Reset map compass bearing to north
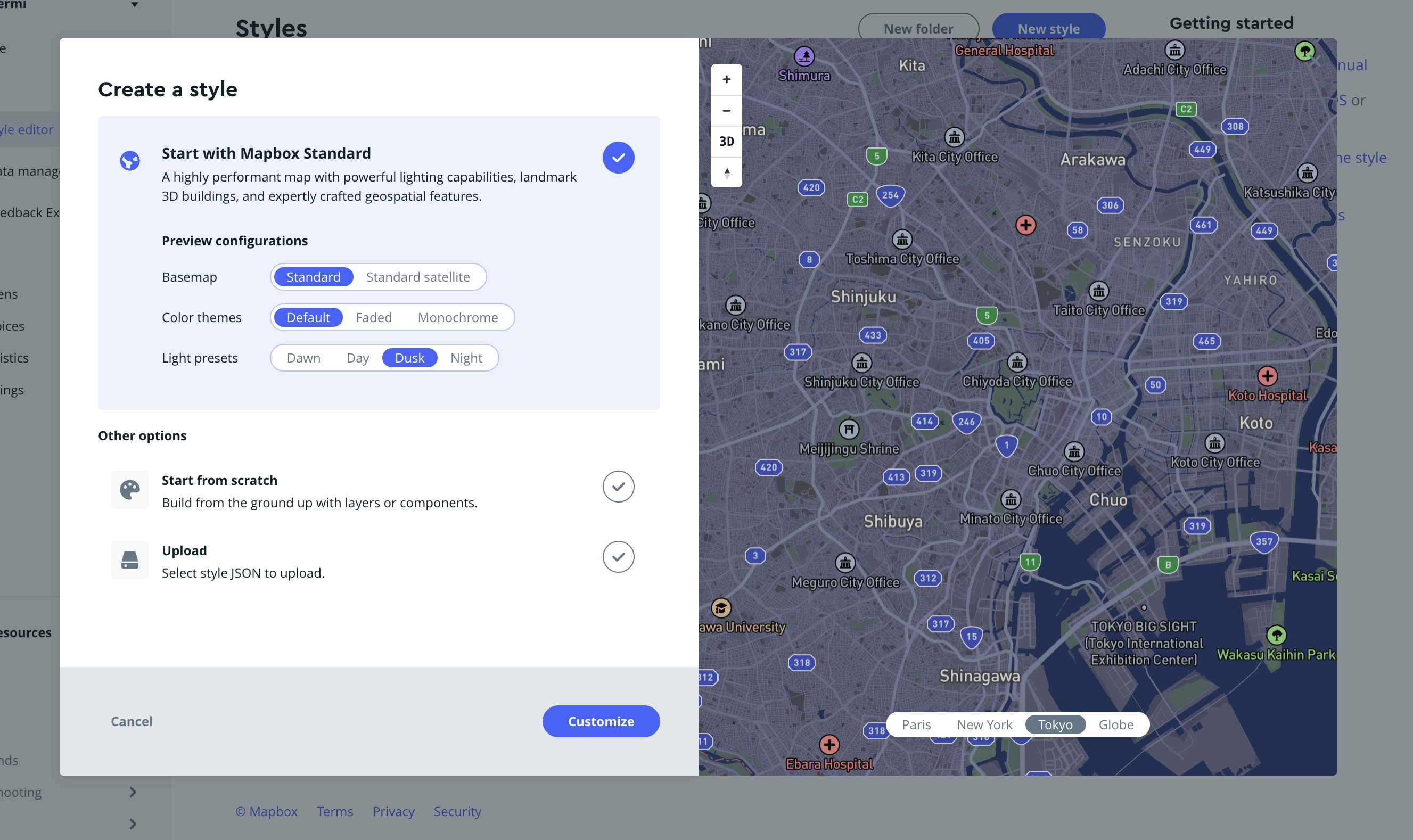Image resolution: width=1413 pixels, height=840 pixels. tap(726, 172)
